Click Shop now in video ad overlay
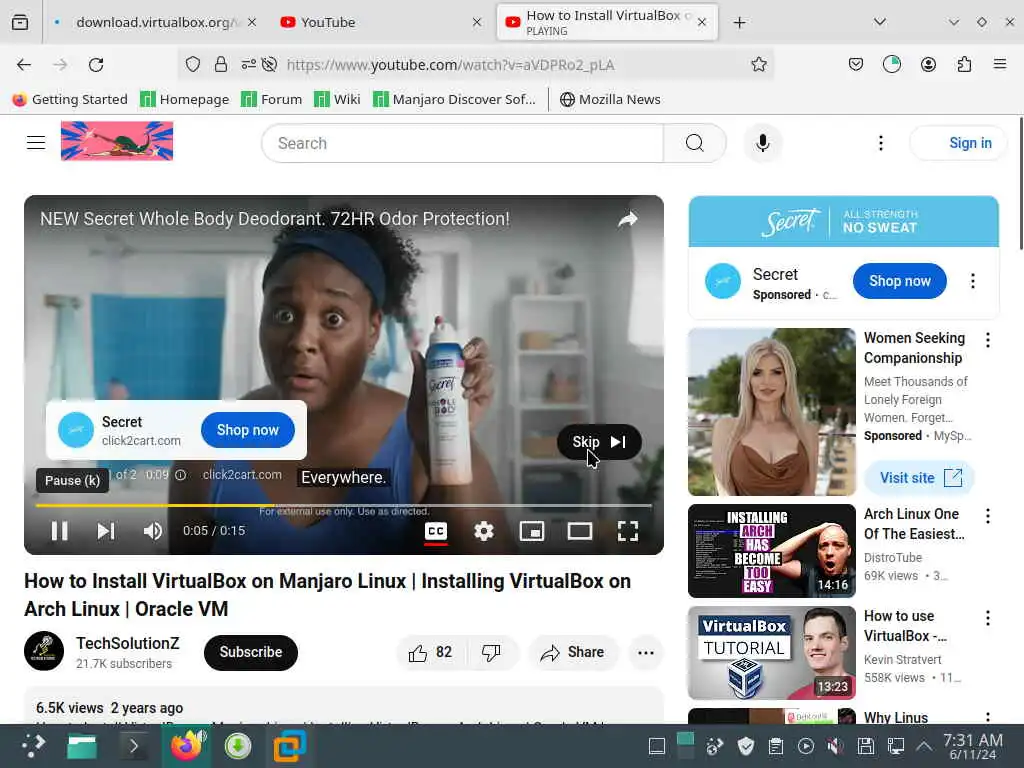This screenshot has height=768, width=1024. (248, 430)
